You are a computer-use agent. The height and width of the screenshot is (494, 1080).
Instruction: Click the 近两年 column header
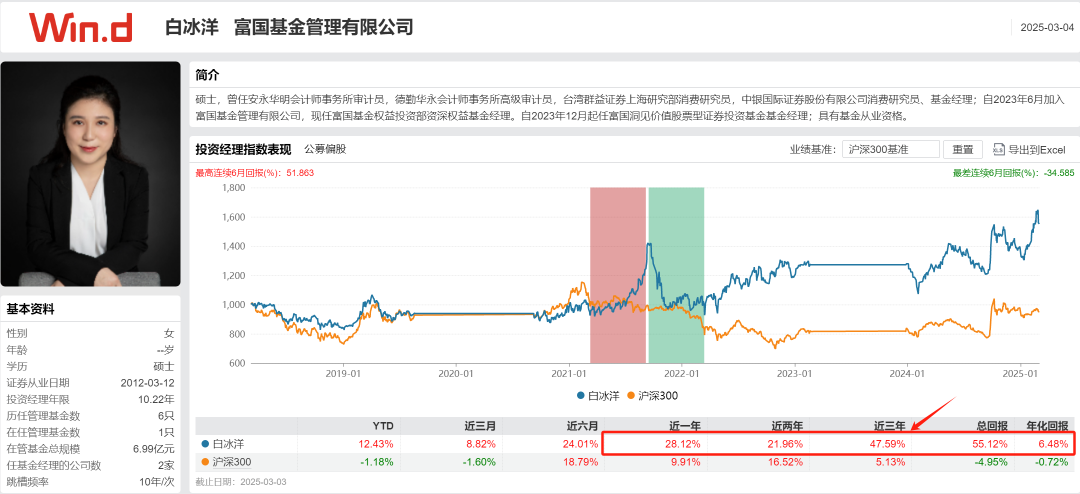789,426
